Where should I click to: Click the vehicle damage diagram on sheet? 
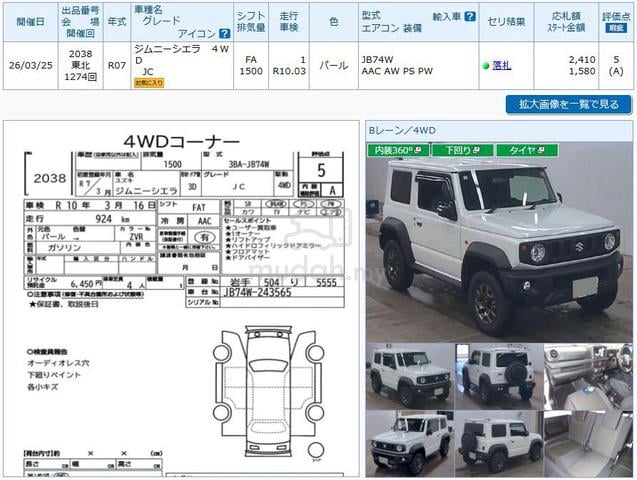pos(269,392)
